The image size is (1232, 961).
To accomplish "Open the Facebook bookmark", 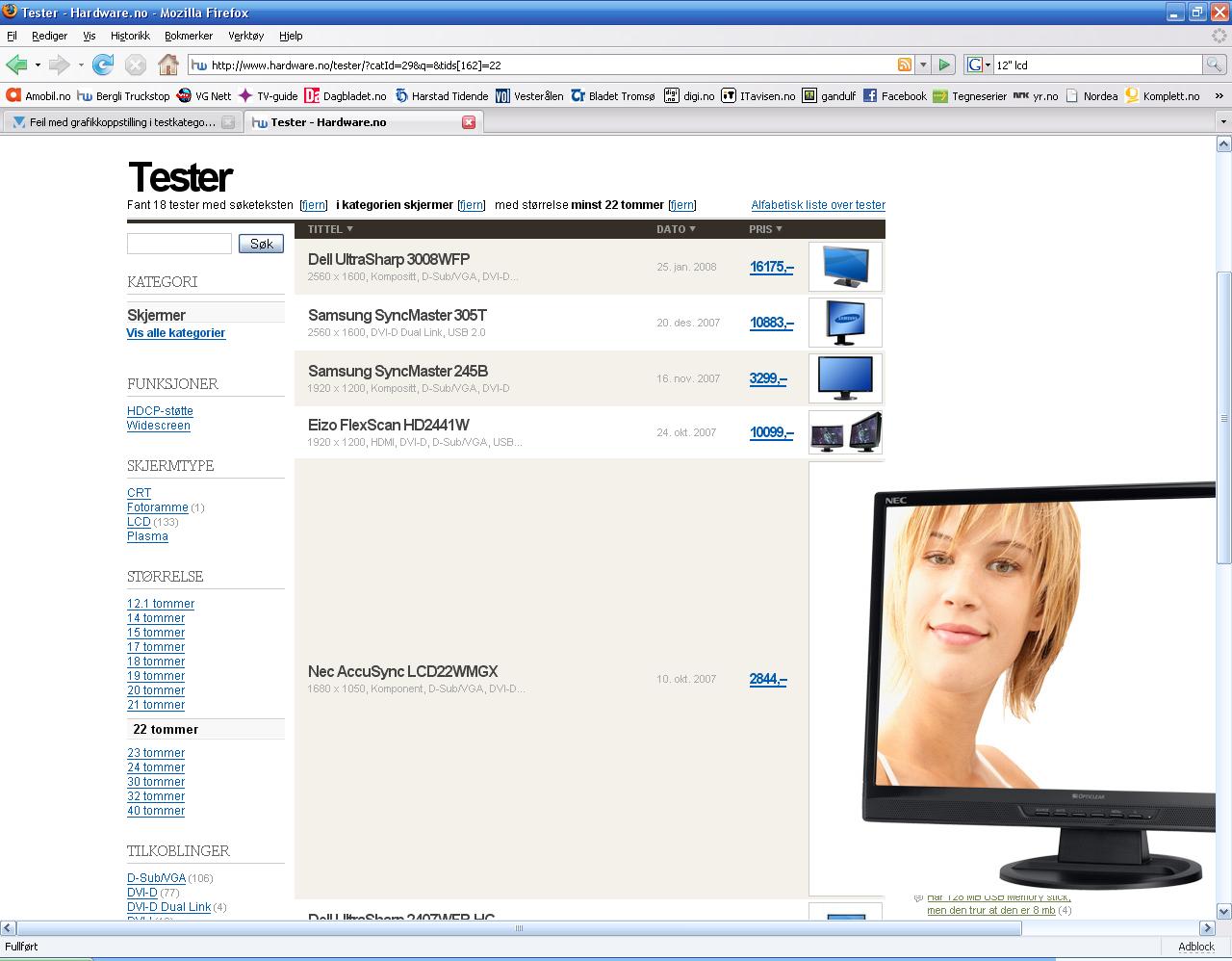I will tap(894, 95).
